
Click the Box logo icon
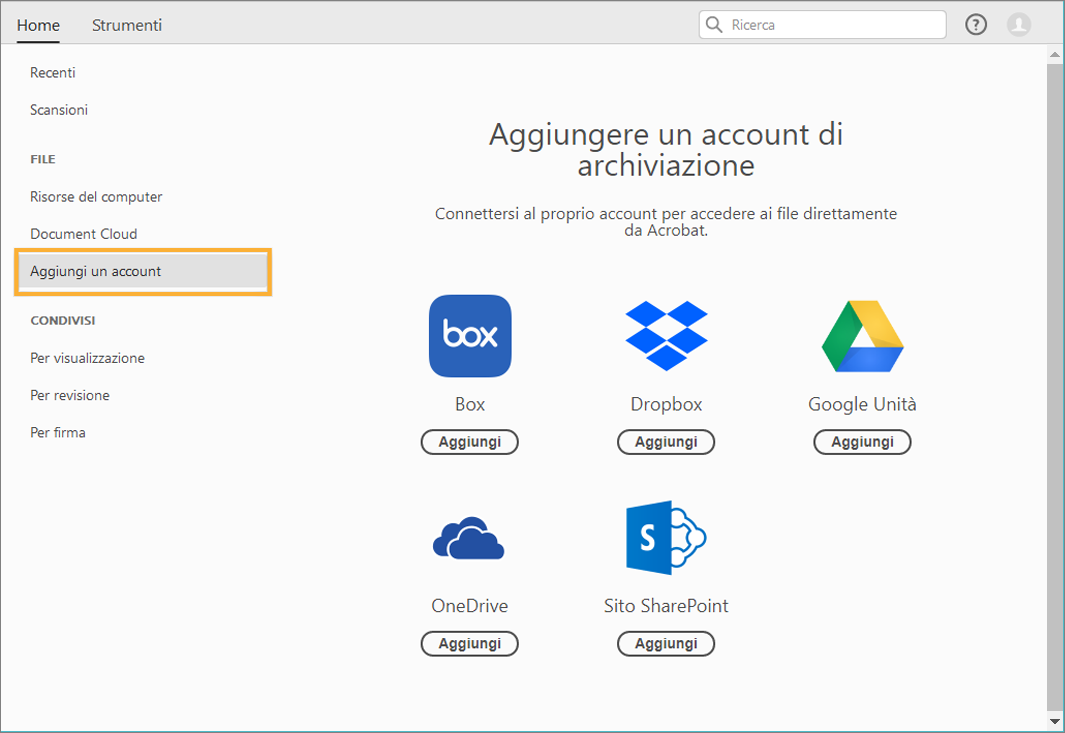[470, 336]
